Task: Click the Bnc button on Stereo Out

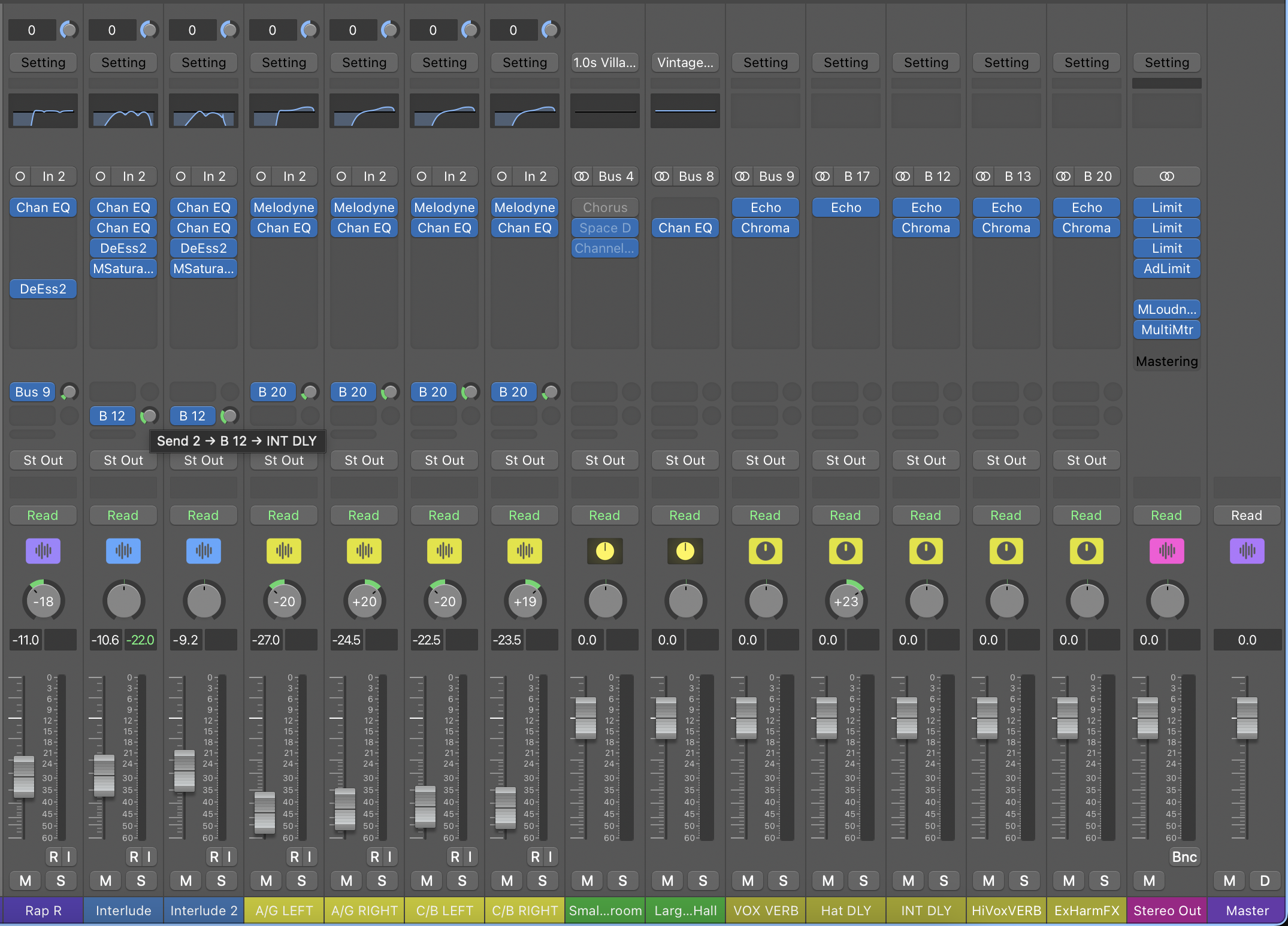Action: tap(1184, 857)
